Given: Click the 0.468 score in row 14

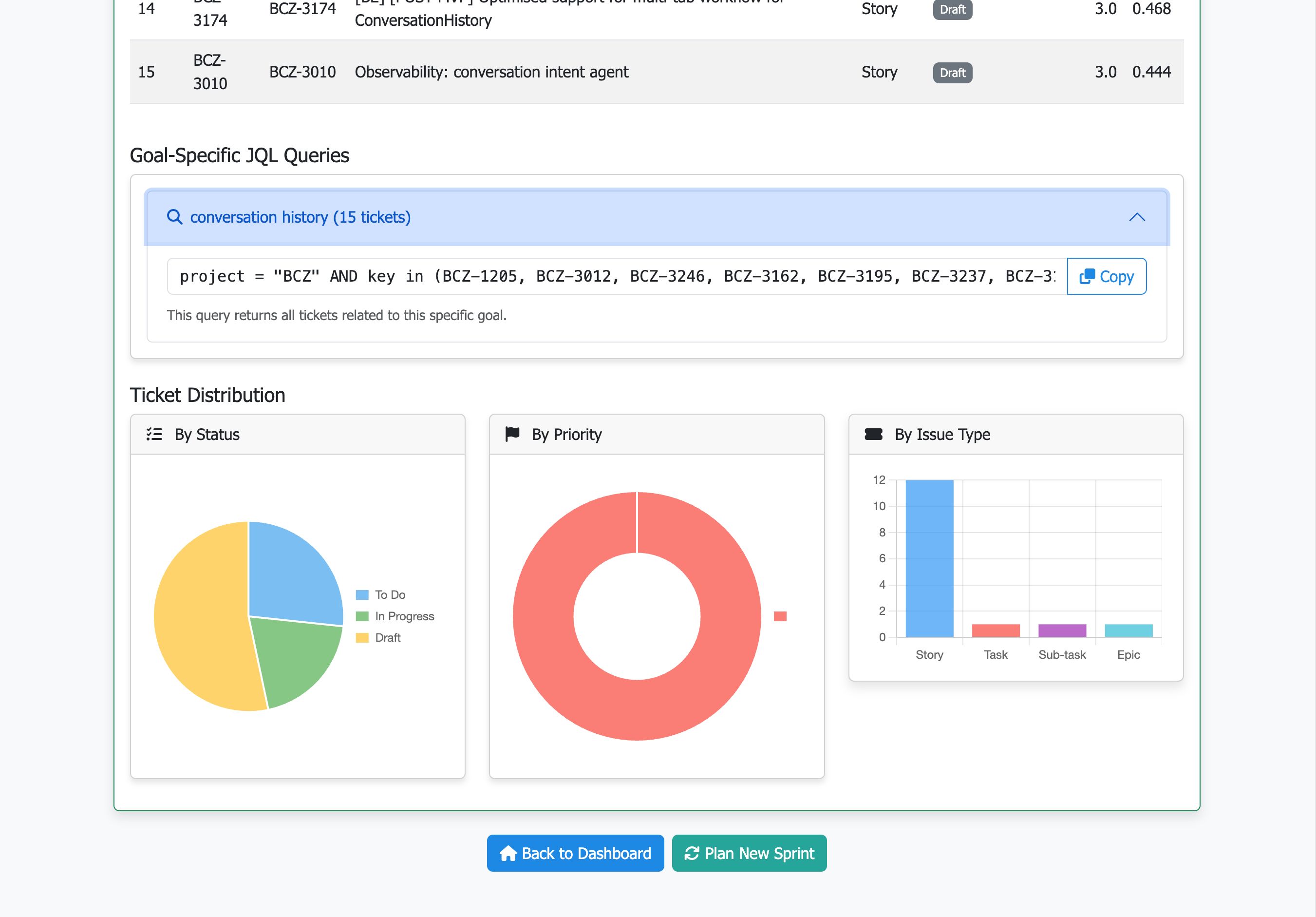Looking at the screenshot, I should coord(1151,9).
